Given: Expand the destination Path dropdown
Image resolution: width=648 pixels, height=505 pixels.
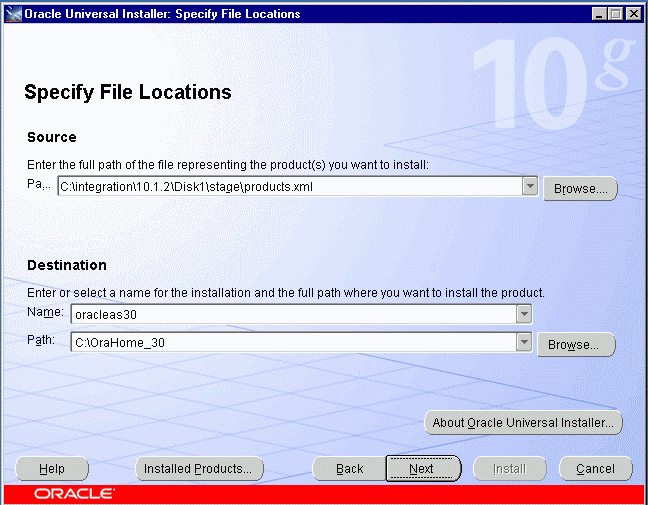Looking at the screenshot, I should point(524,342).
